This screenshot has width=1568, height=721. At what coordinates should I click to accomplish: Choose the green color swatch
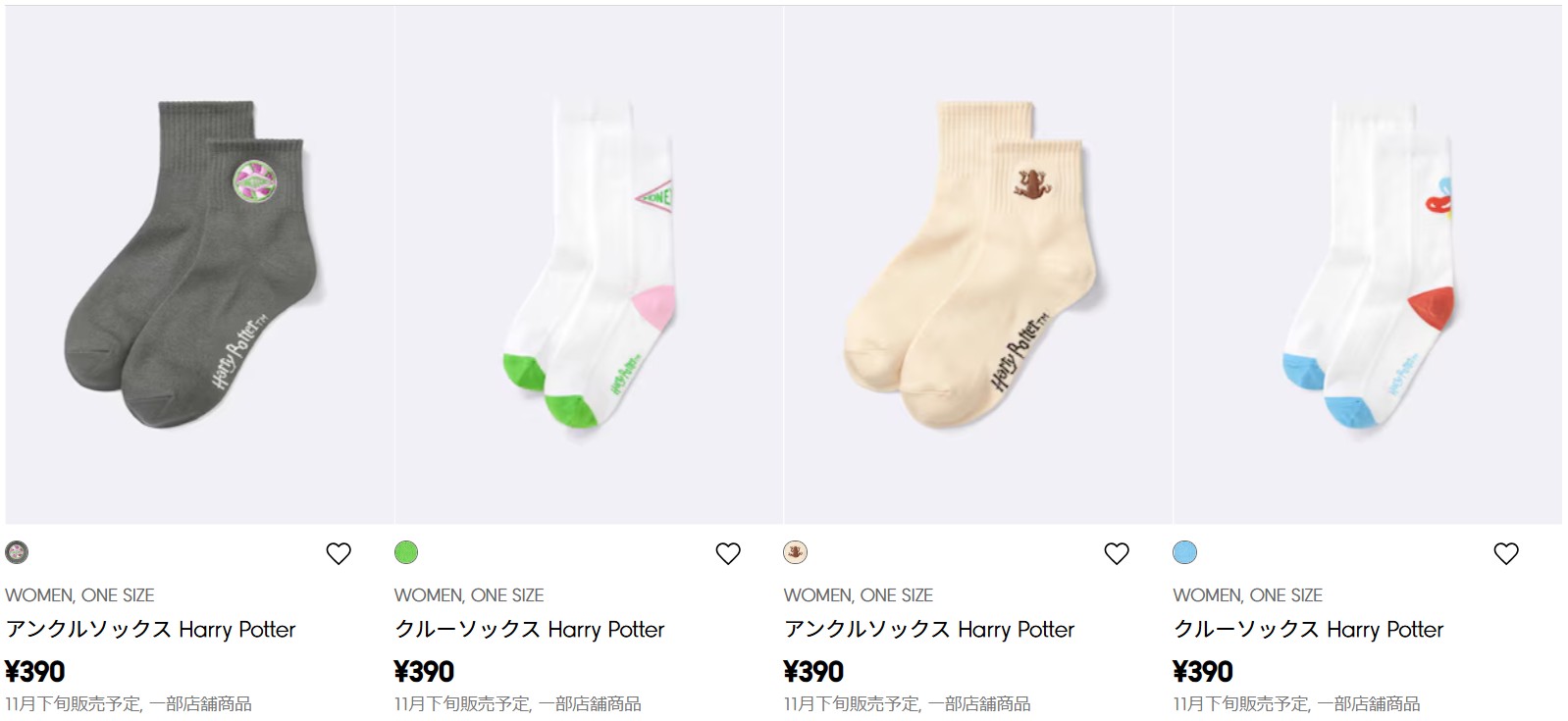tap(406, 552)
